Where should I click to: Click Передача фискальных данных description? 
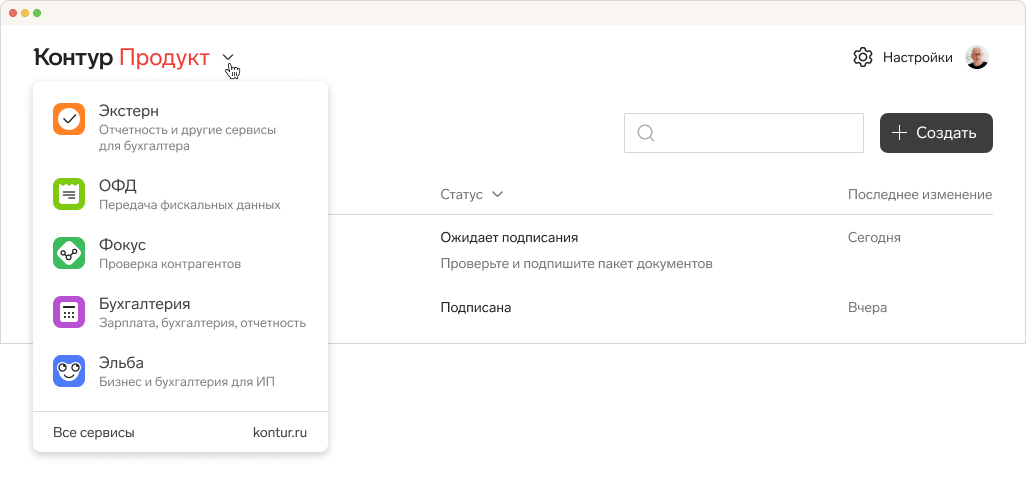[x=190, y=205]
